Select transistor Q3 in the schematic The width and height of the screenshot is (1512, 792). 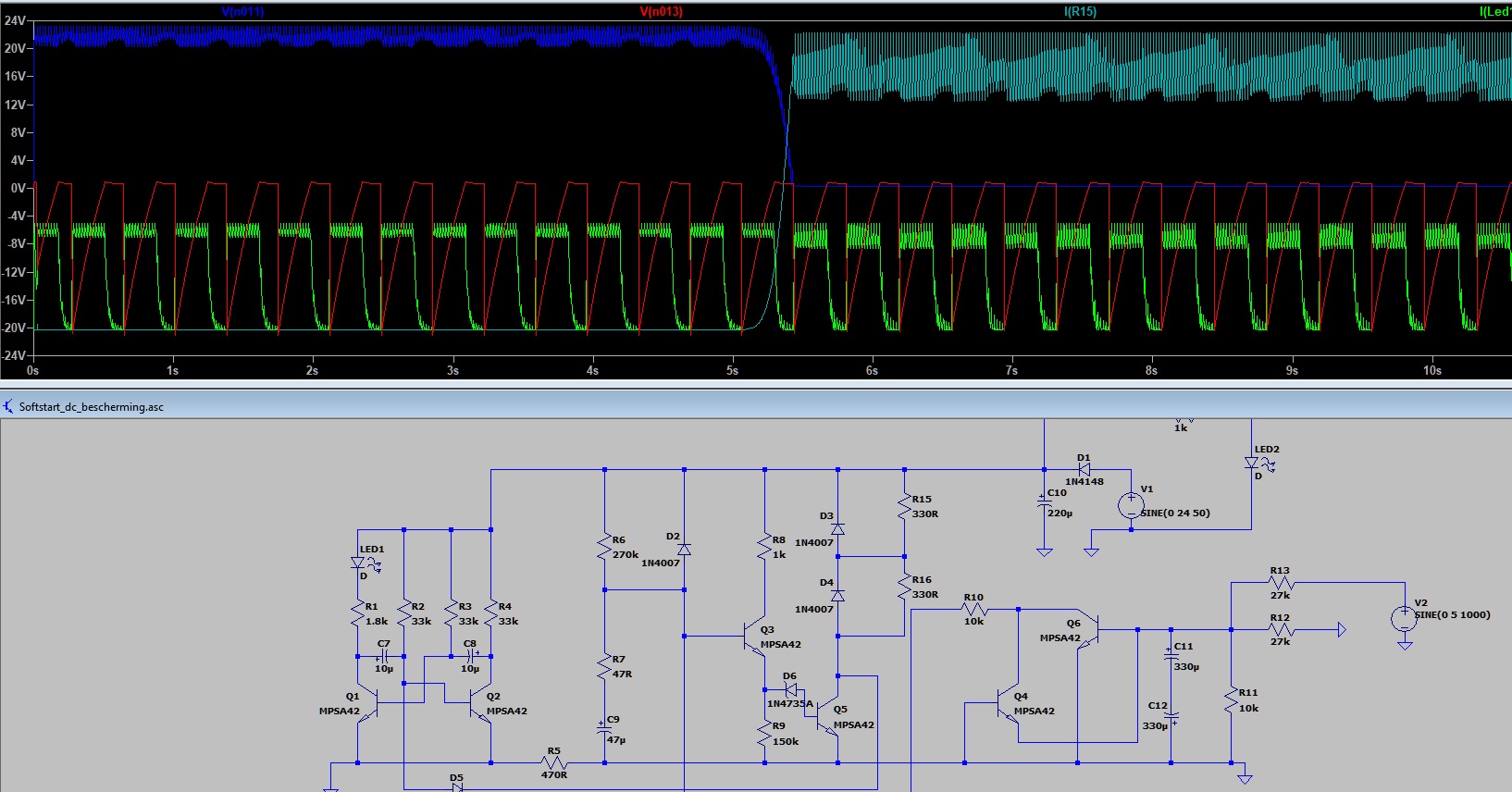pyautogui.click(x=754, y=637)
